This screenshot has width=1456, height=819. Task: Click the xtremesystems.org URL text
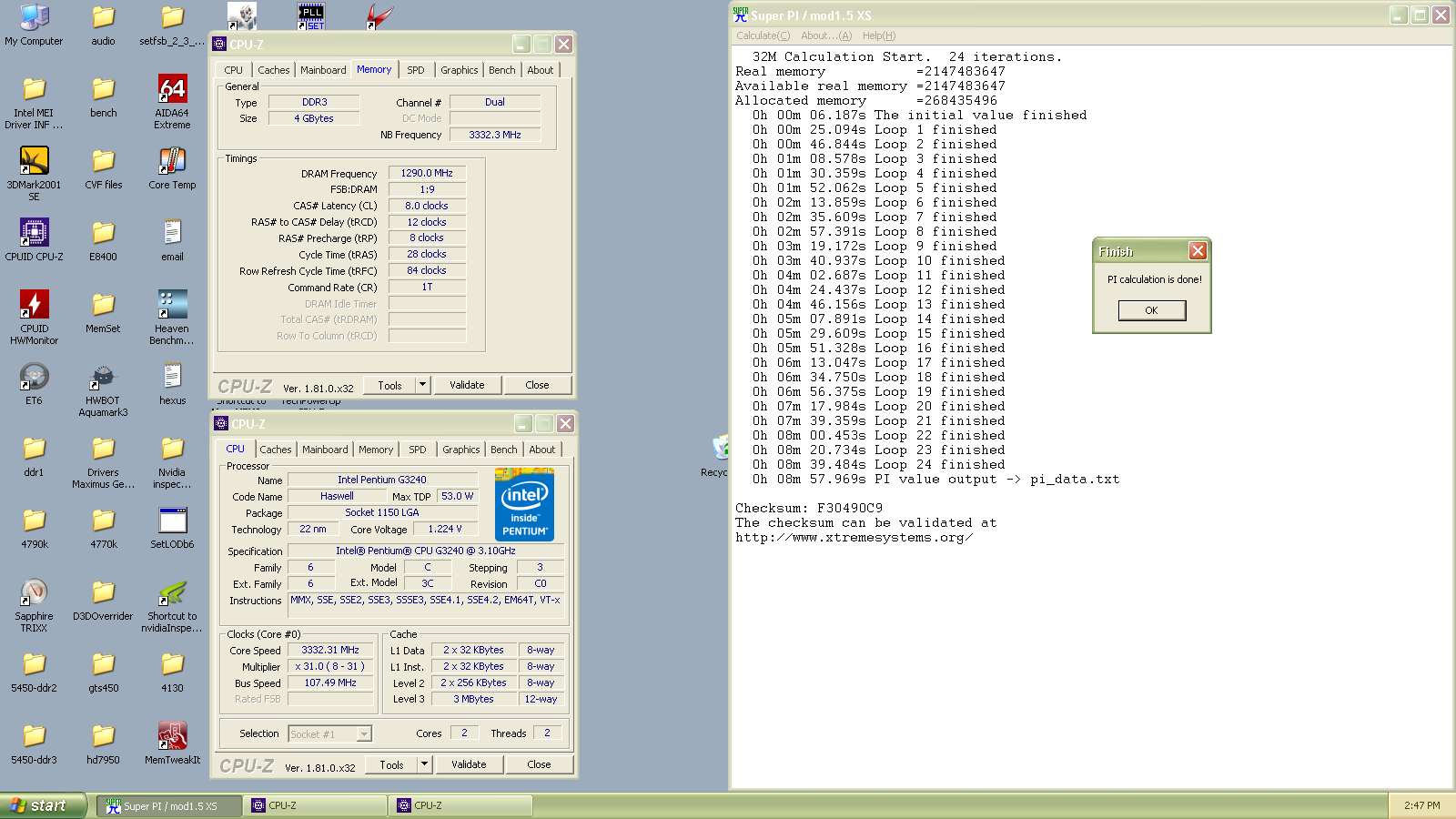click(854, 537)
